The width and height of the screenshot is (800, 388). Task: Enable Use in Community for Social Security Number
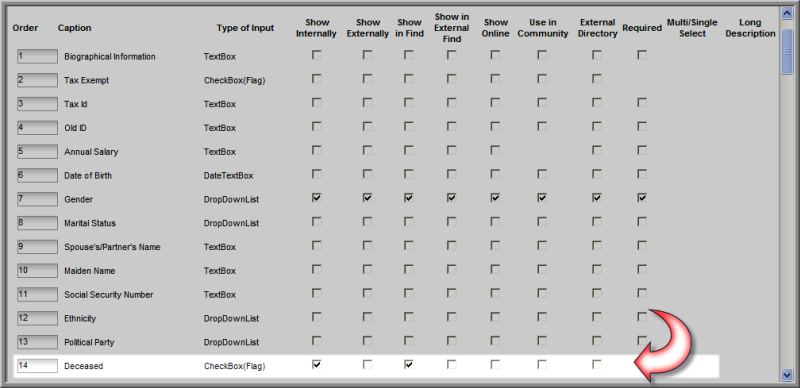point(542,293)
